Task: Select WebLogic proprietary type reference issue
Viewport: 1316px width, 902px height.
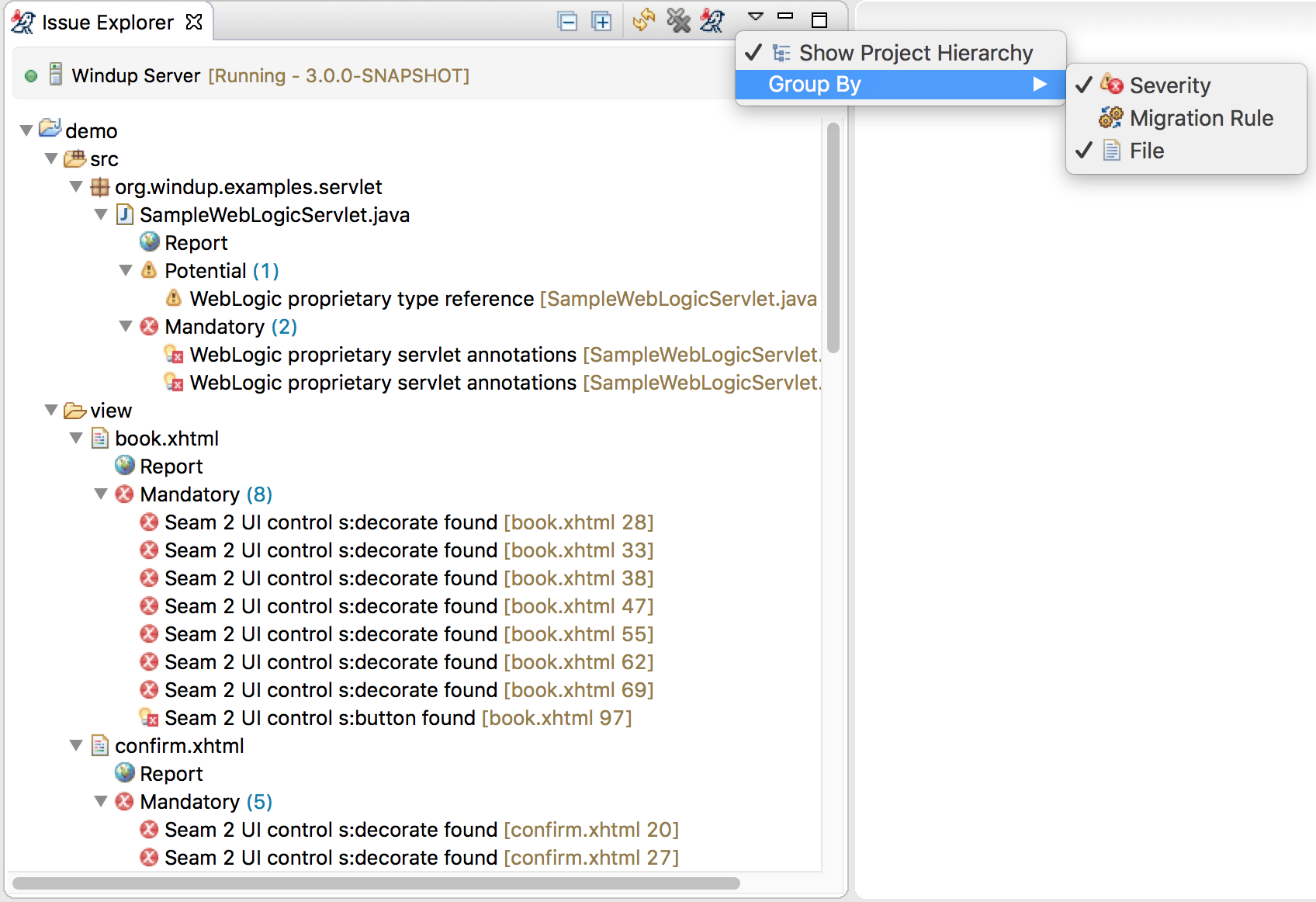Action: click(x=361, y=299)
